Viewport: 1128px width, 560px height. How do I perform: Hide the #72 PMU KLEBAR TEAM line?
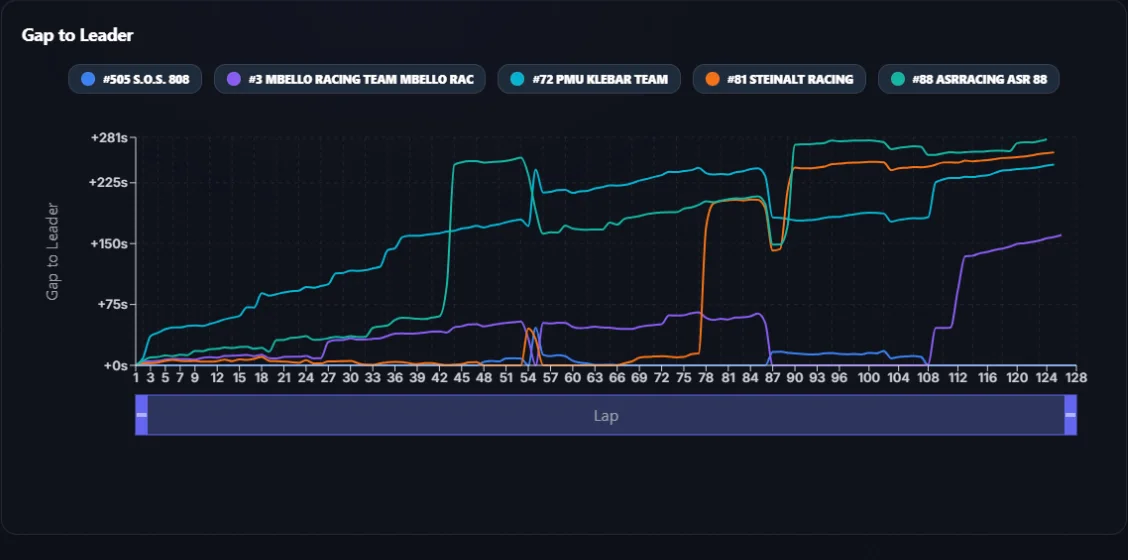coord(588,79)
